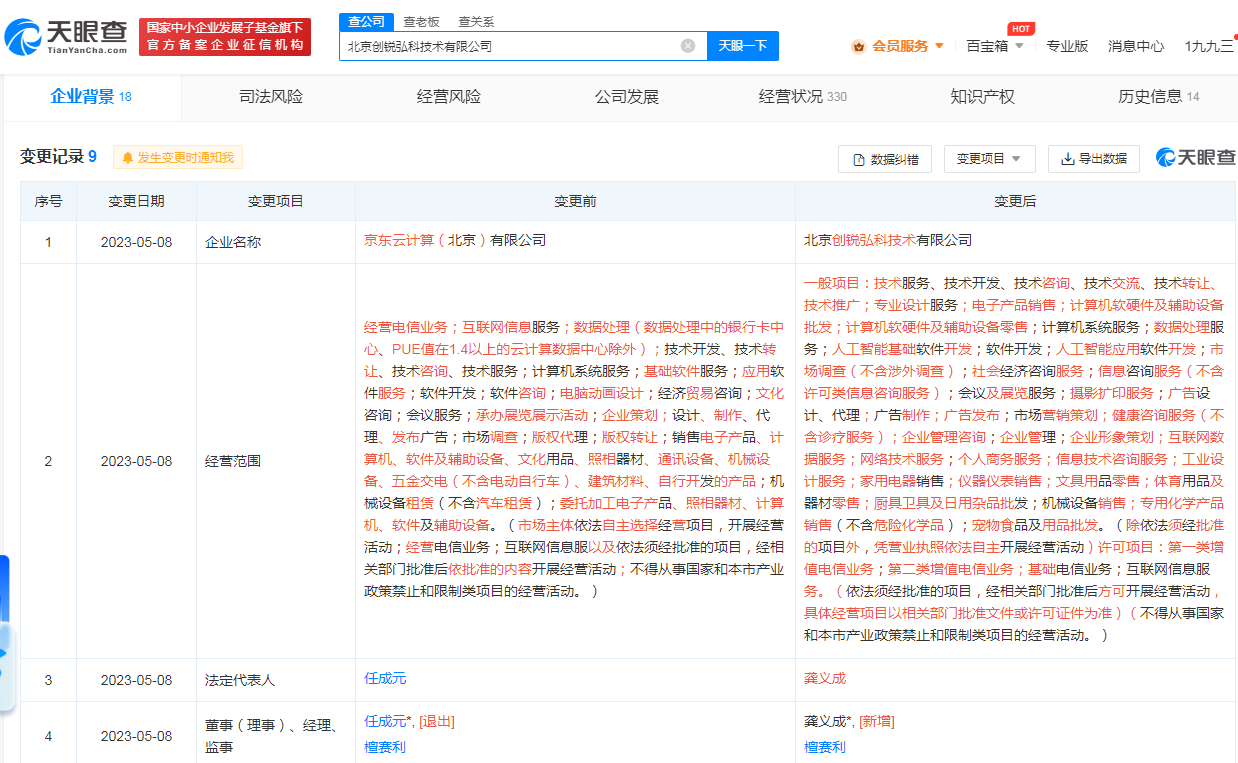
Task: Click the 变更前 column header
Action: click(x=575, y=201)
